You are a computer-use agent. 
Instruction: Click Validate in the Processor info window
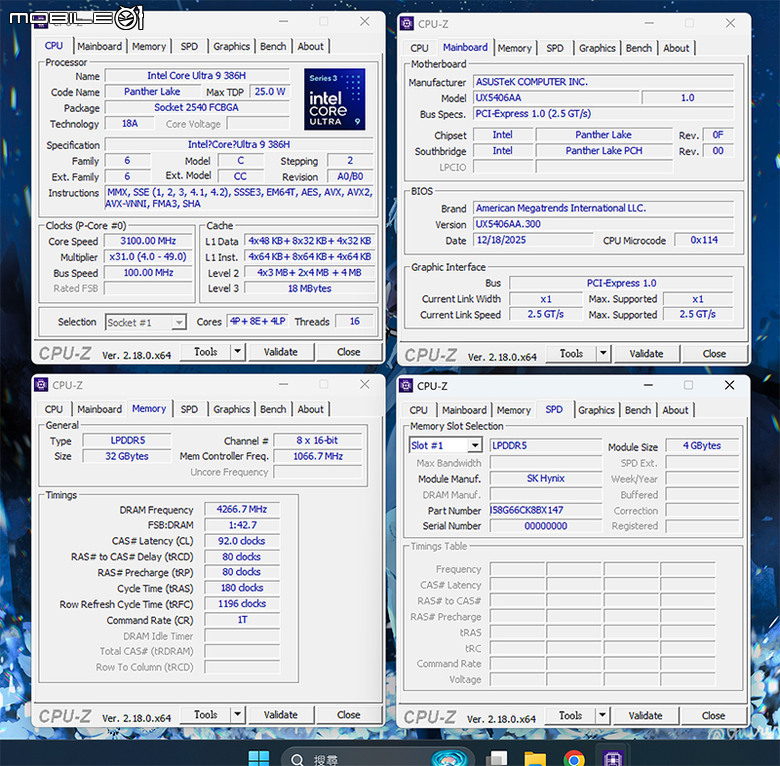(x=281, y=352)
